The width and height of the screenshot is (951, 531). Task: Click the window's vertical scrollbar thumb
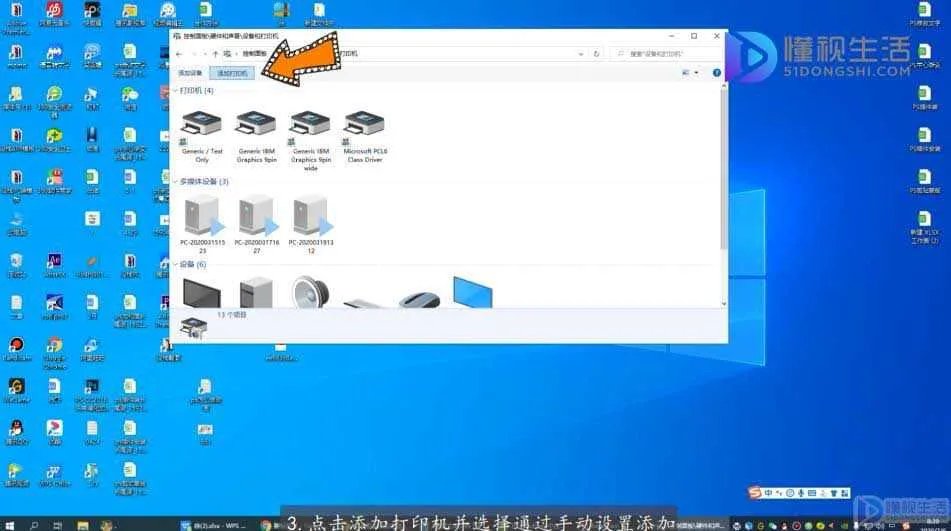tap(723, 170)
